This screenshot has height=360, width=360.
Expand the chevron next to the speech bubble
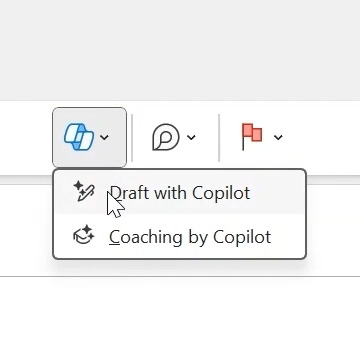point(191,137)
